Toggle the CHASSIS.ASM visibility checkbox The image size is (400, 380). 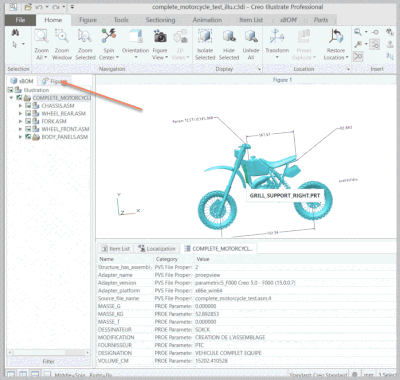pyautogui.click(x=28, y=106)
